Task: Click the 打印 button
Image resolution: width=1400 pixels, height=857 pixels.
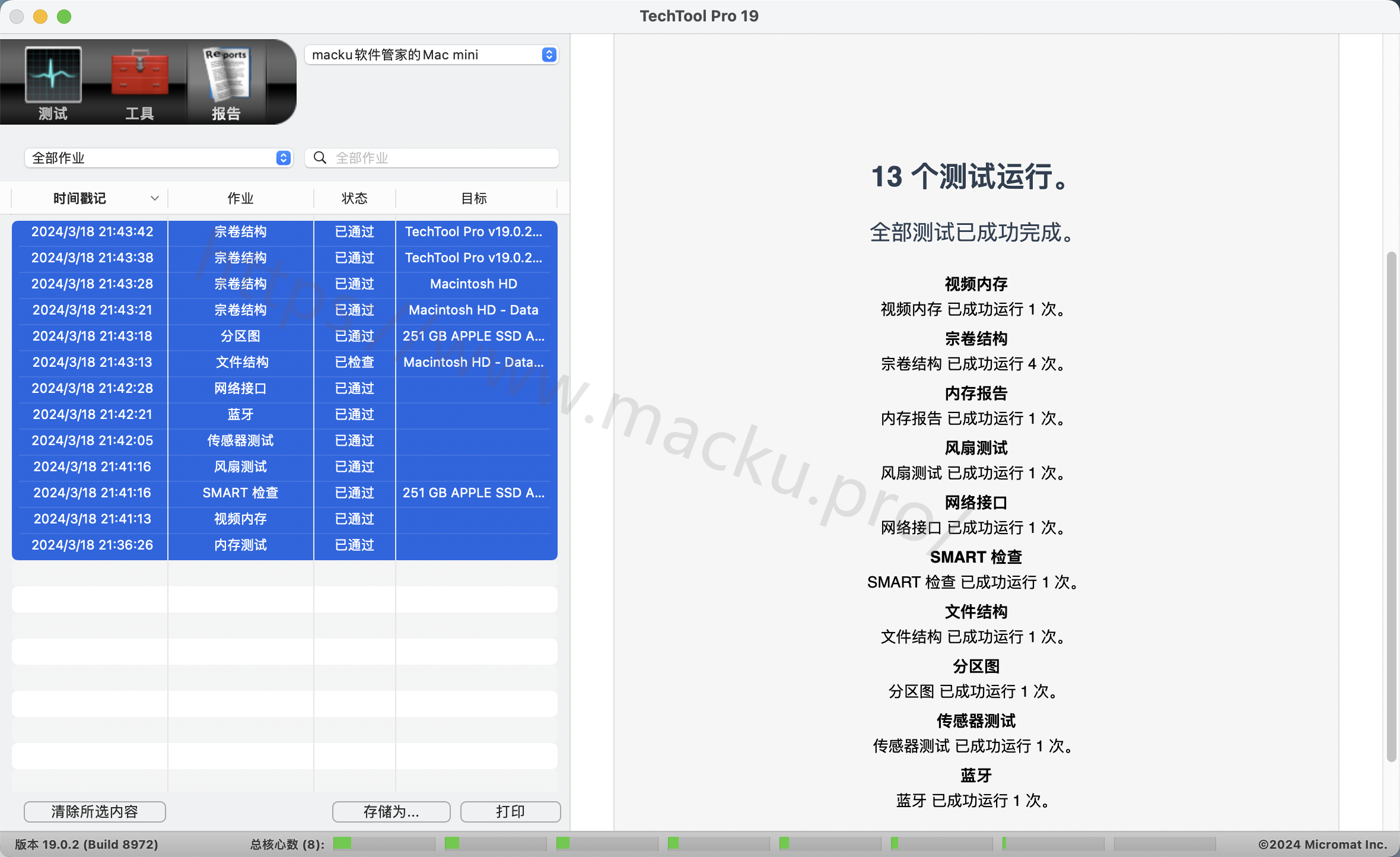Action: 511,811
